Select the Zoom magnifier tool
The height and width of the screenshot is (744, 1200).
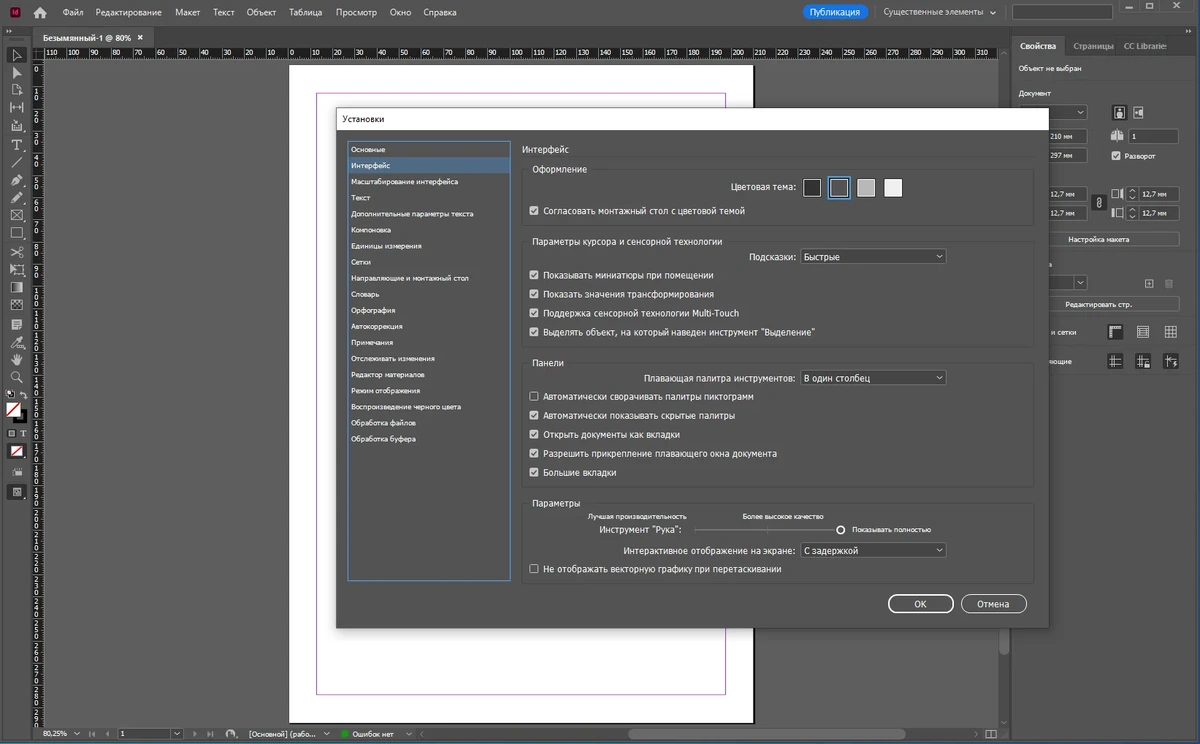tap(17, 377)
